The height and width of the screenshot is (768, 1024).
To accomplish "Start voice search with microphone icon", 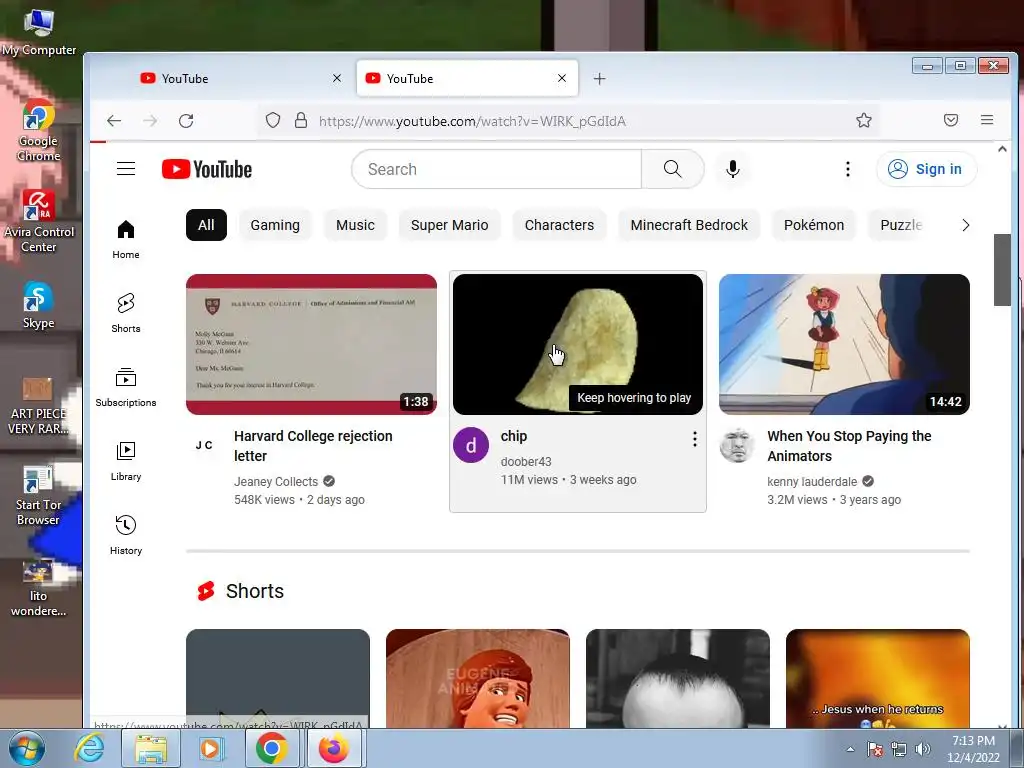I will (733, 169).
